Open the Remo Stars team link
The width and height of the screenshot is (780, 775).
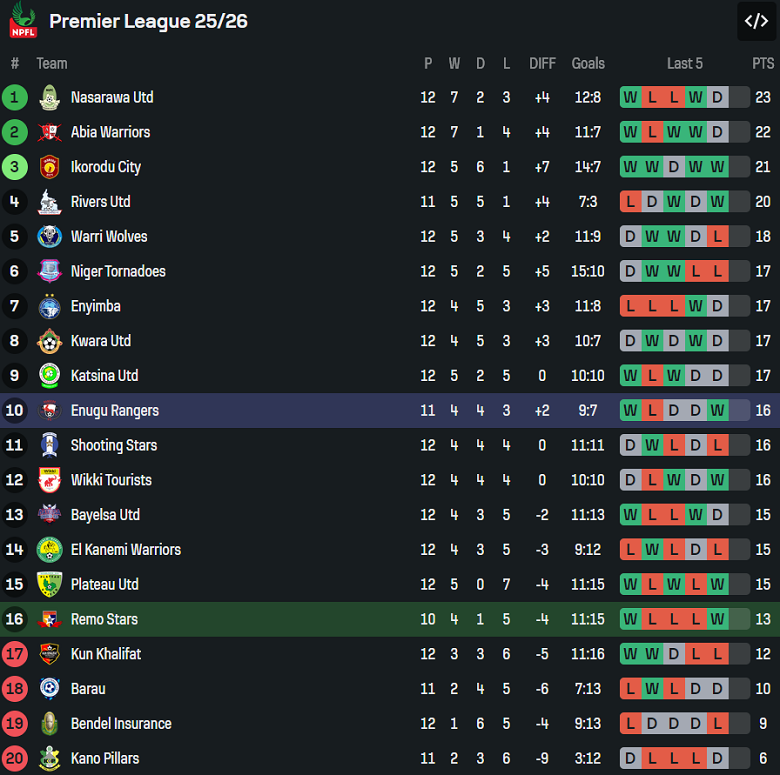click(x=104, y=620)
